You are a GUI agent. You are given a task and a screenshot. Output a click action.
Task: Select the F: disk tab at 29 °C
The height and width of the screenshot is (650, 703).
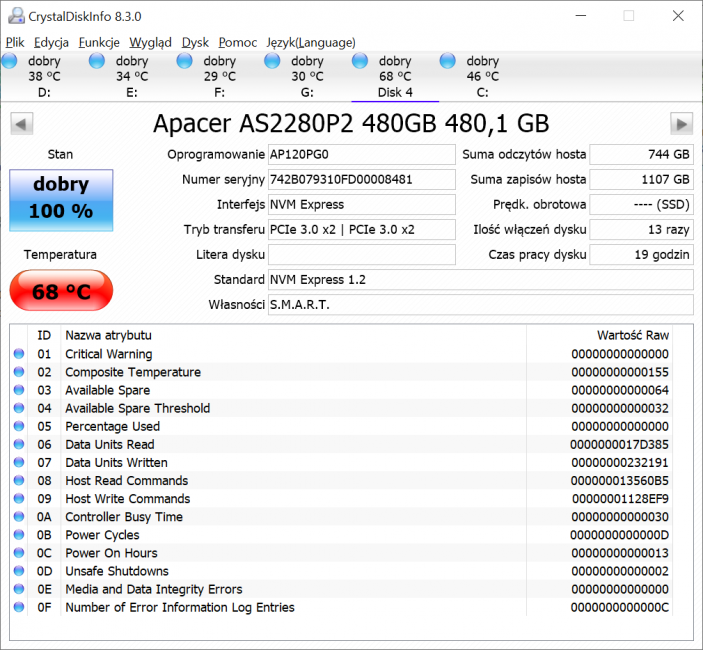coord(219,76)
